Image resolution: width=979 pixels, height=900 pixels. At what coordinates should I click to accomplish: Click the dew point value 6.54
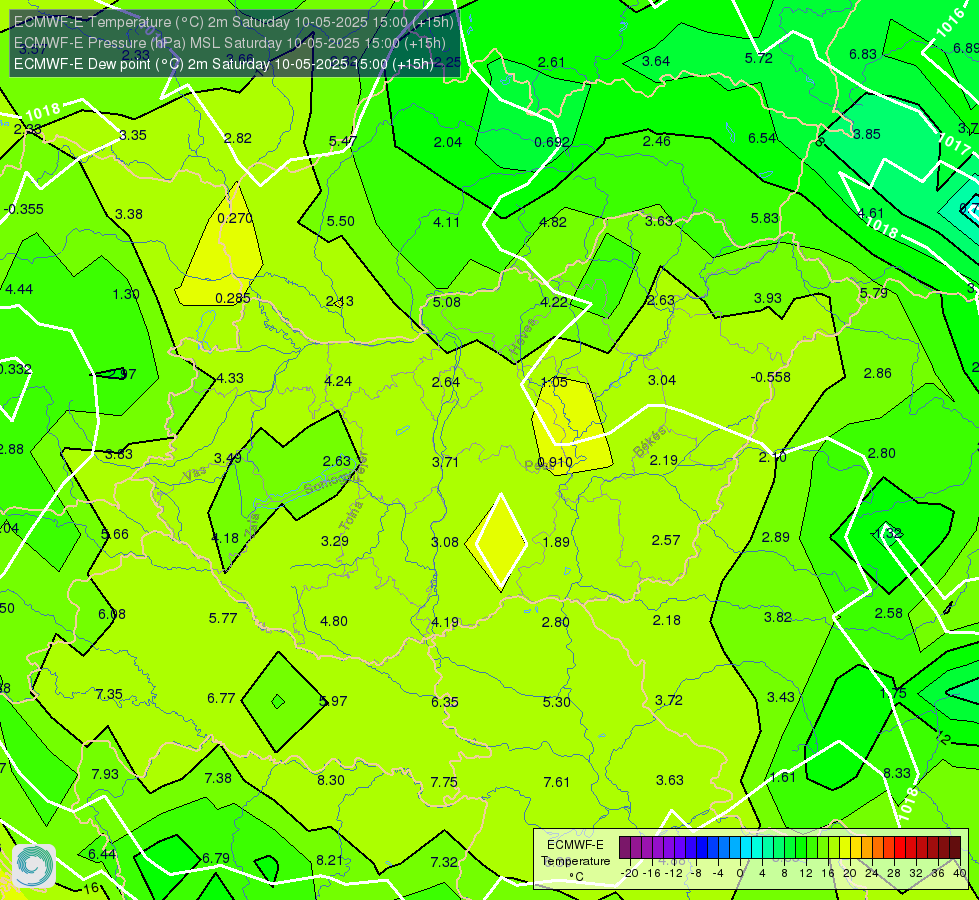[x=762, y=138]
